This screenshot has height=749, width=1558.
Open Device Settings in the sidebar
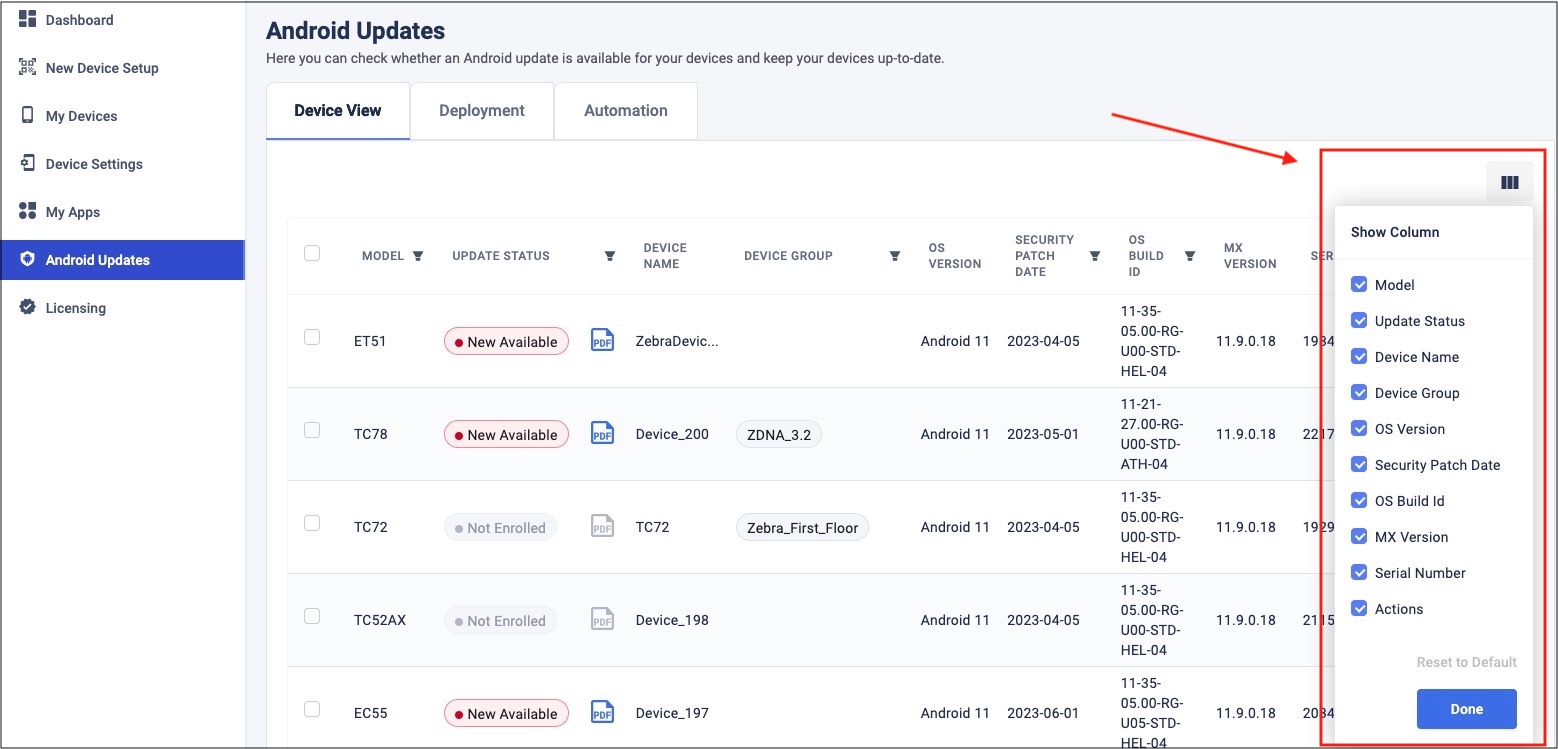tap(94, 164)
